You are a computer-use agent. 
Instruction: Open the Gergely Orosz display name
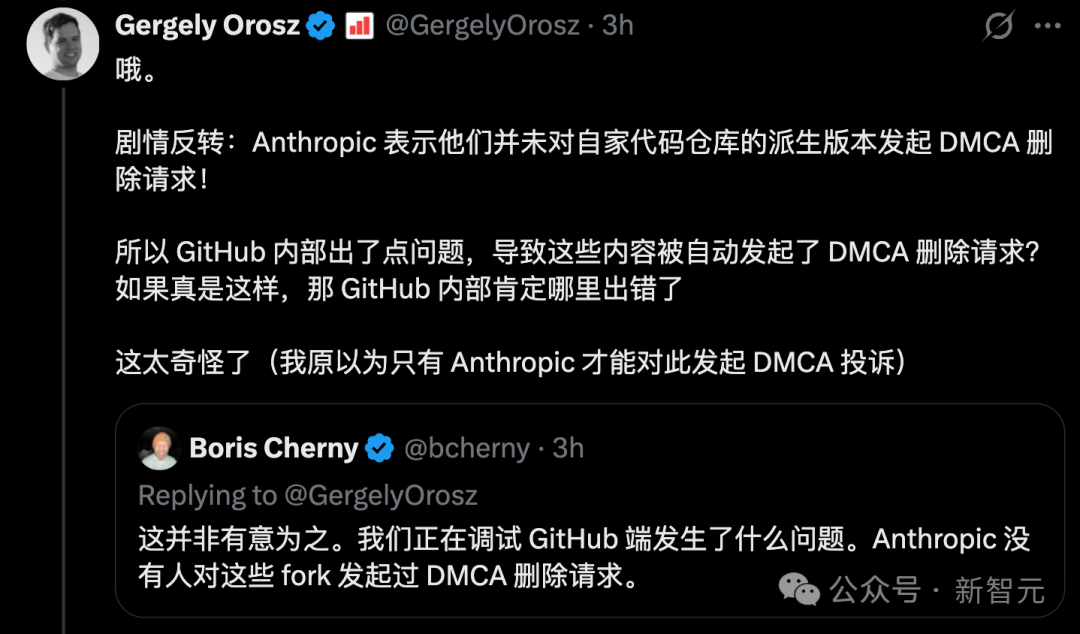208,26
